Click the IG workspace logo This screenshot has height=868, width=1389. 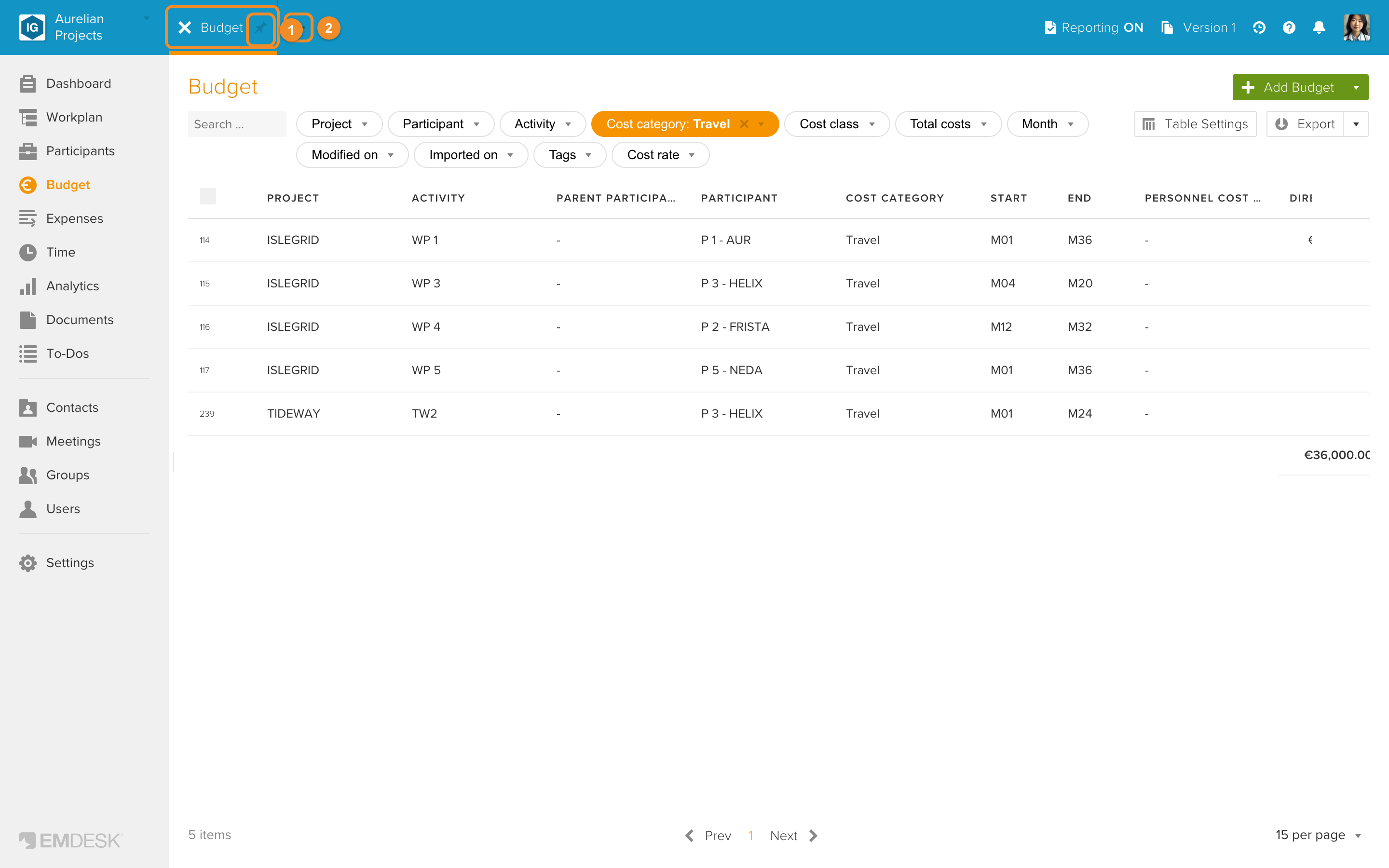(x=32, y=27)
